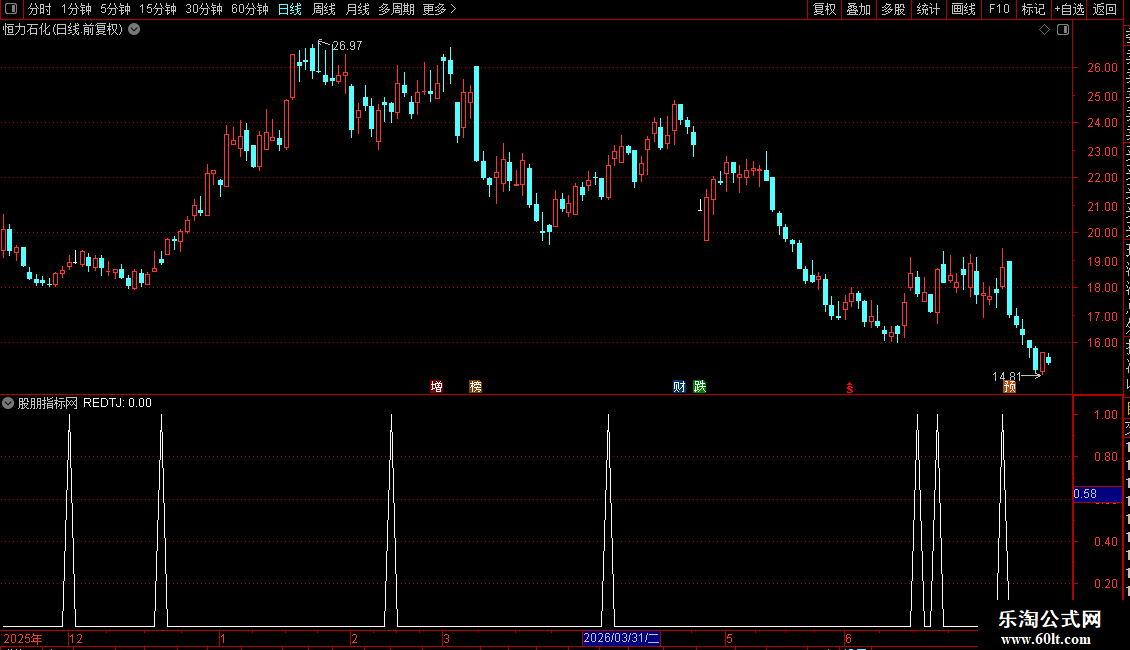Click the 榜 event marker

(476, 387)
